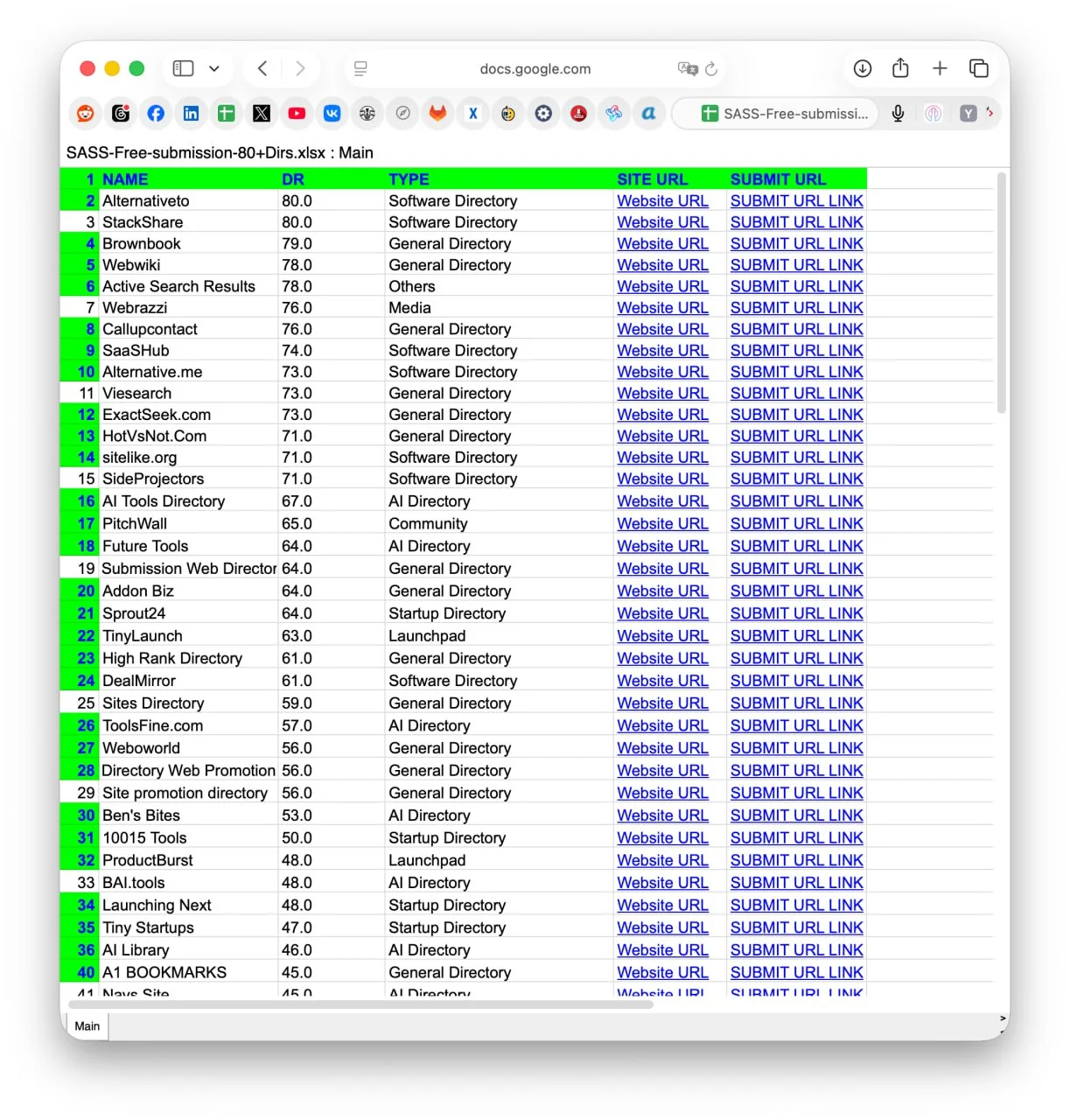The image size is (1070, 1120).
Task: Show the tab overview
Action: tap(978, 68)
